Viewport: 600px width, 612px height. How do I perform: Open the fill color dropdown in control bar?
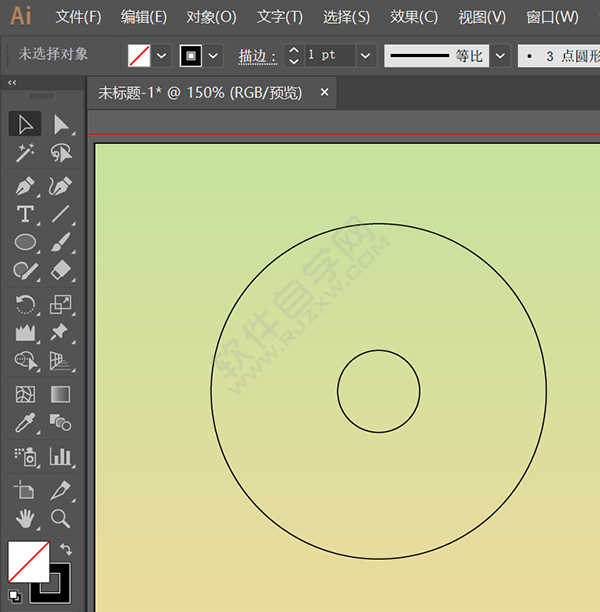click(x=161, y=55)
